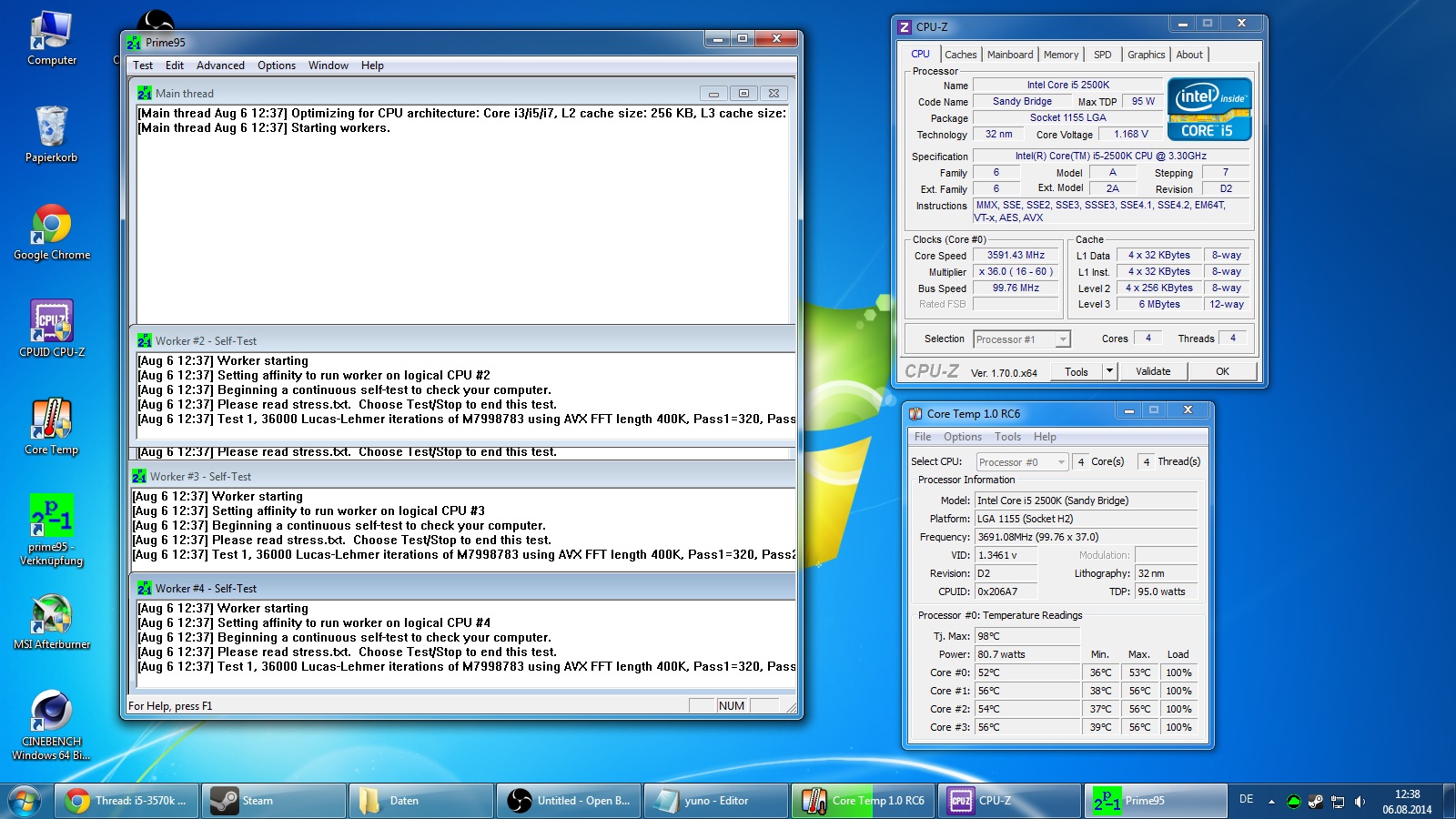Open the Computer desktop icon

pyautogui.click(x=52, y=38)
